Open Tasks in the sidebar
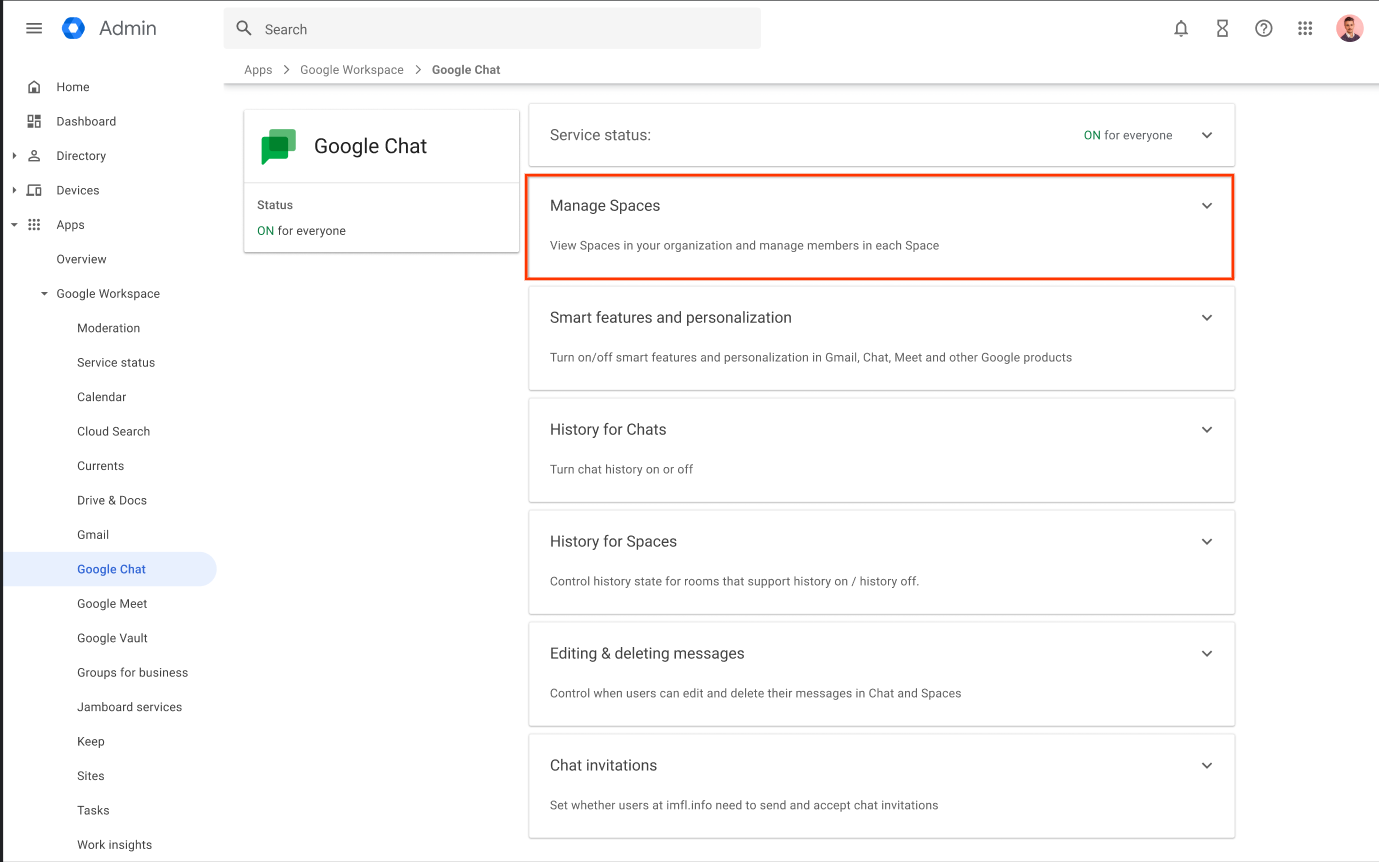This screenshot has width=1379, height=862. click(93, 811)
